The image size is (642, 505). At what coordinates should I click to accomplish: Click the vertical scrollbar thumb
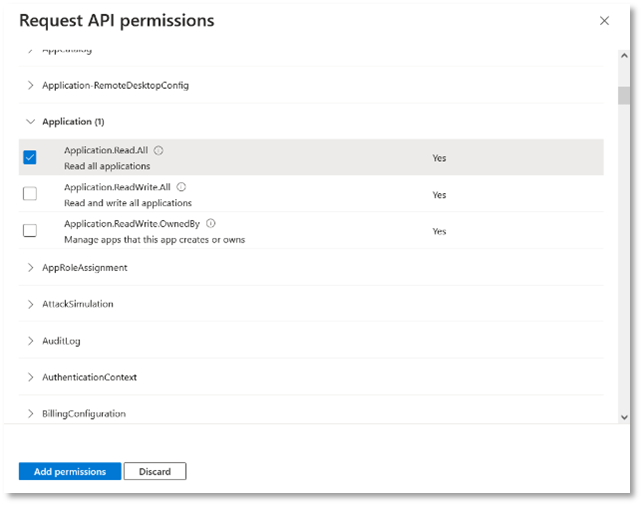click(x=624, y=95)
